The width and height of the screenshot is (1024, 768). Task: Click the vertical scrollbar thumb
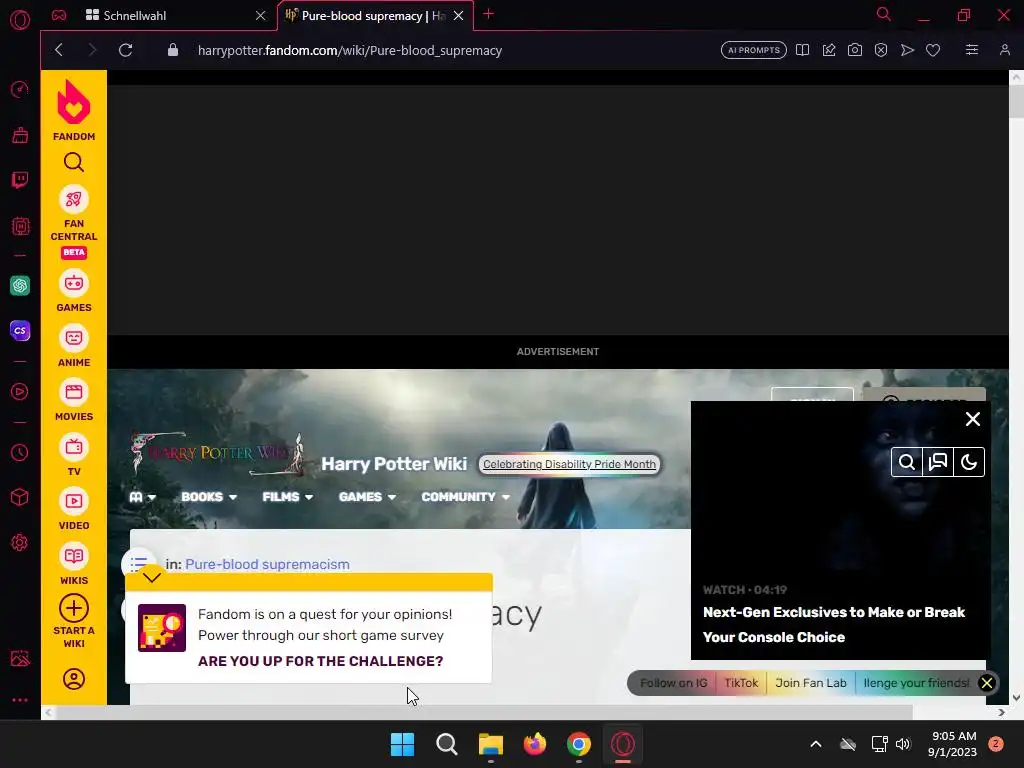click(1016, 101)
